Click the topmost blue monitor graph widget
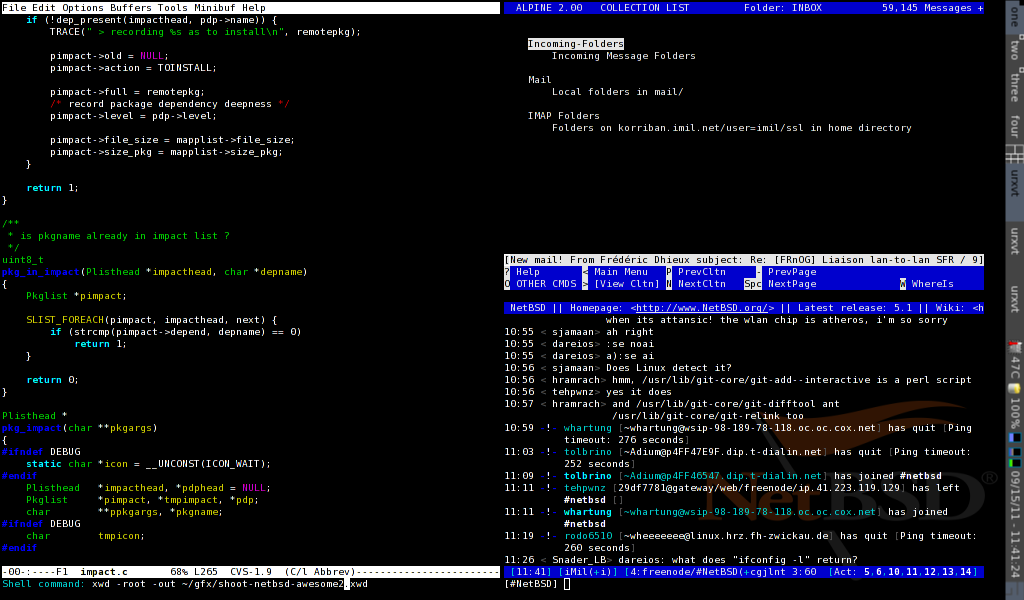Screen dimensions: 1024x600 (x=1015, y=437)
